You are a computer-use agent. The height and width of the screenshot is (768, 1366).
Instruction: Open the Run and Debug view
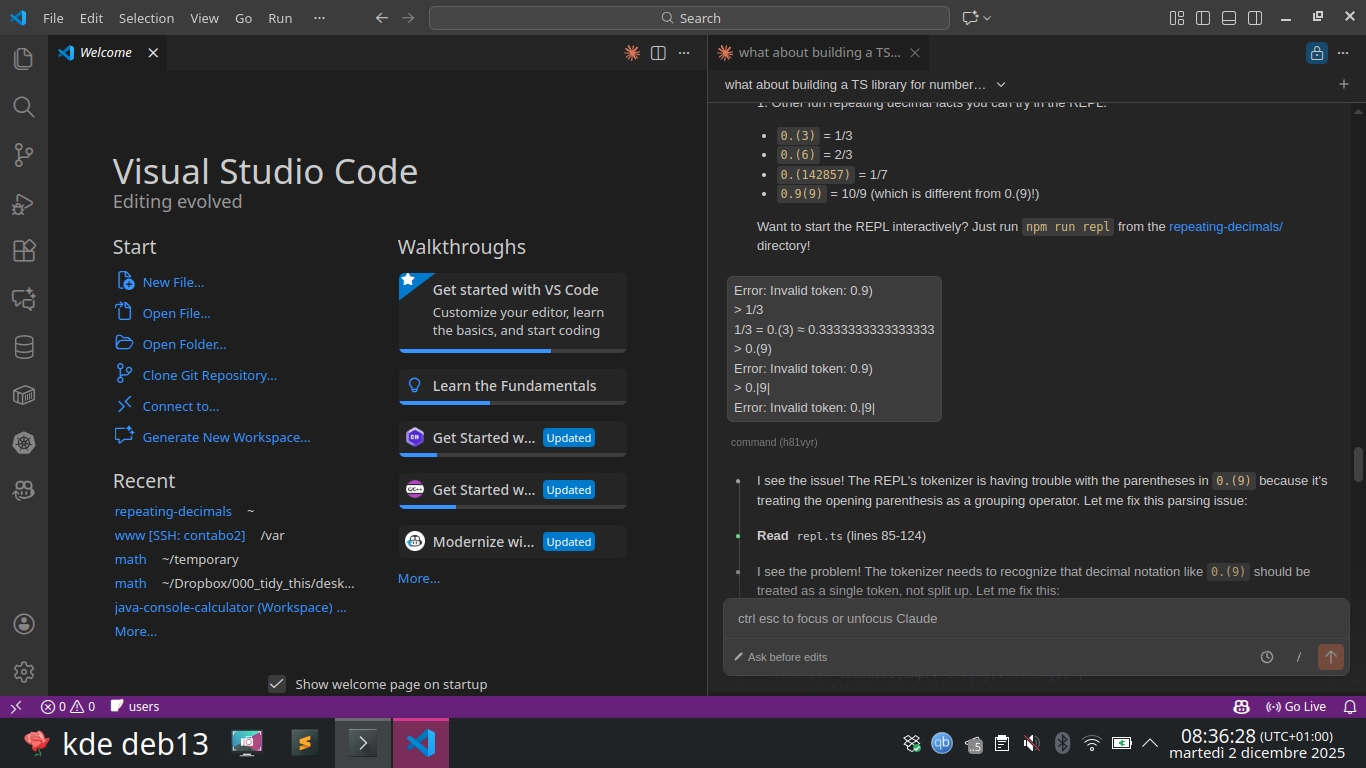click(24, 204)
